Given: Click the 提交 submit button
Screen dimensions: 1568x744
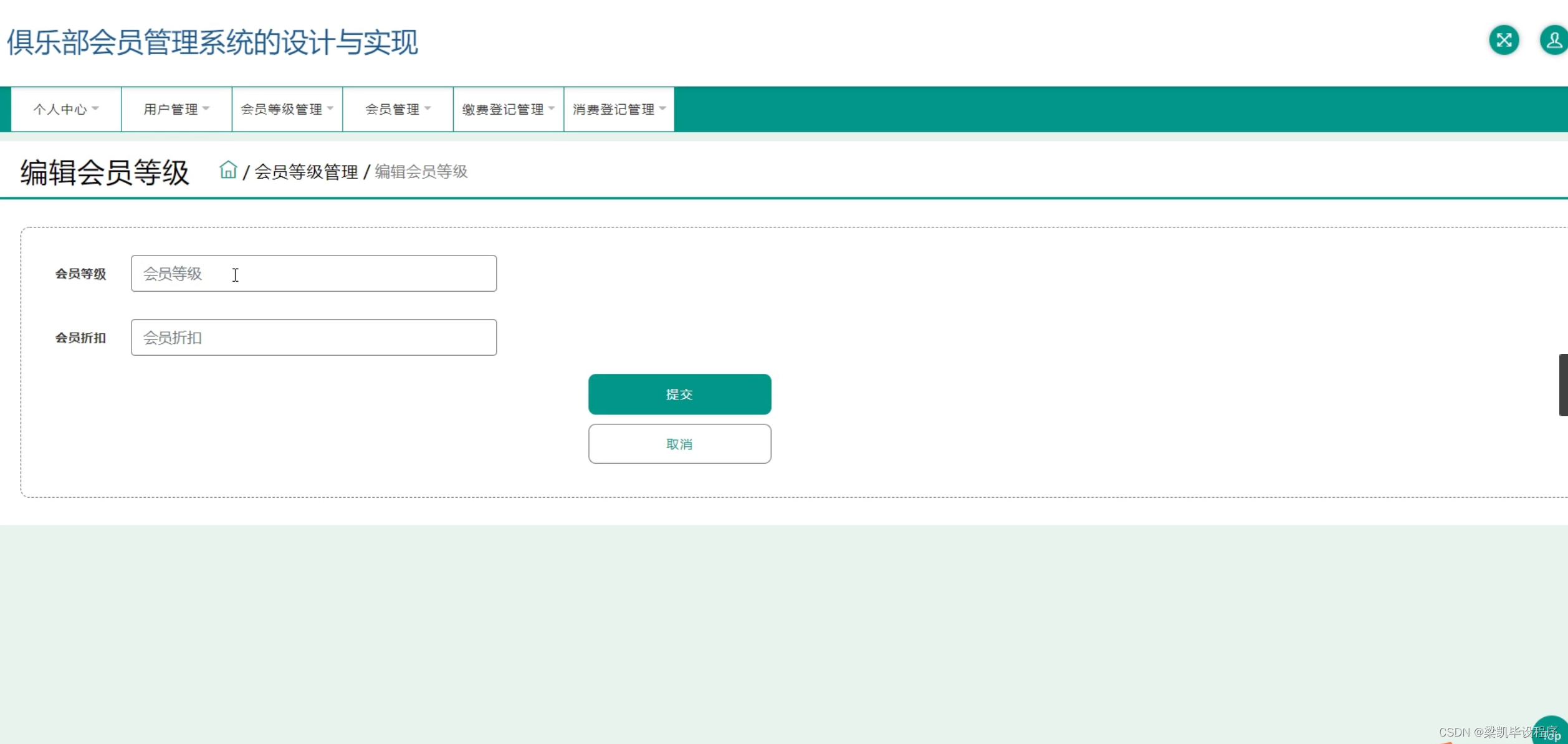Looking at the screenshot, I should click(x=679, y=394).
